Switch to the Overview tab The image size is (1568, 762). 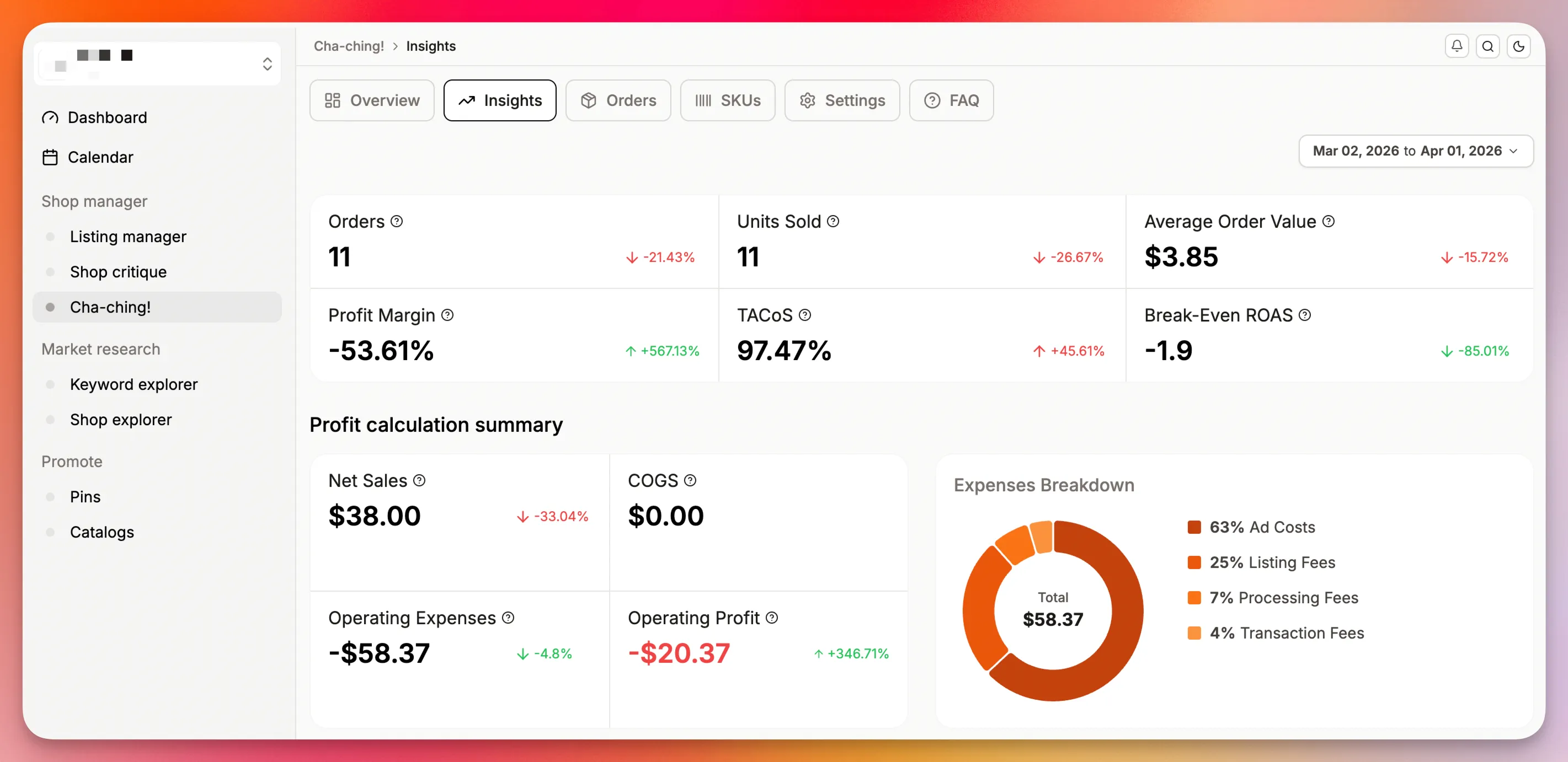pos(371,100)
